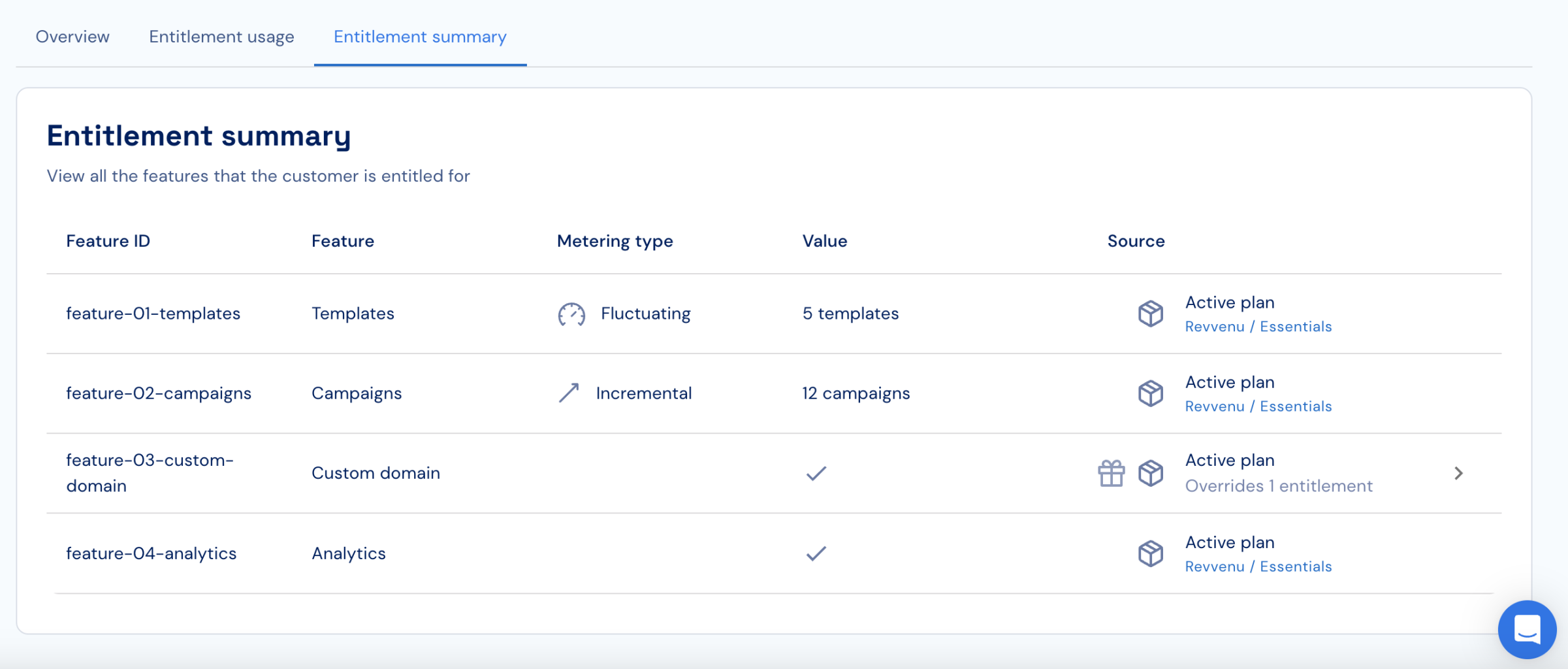Viewport: 1568px width, 669px height.
Task: Click the package icon in Templates row
Action: click(x=1151, y=314)
